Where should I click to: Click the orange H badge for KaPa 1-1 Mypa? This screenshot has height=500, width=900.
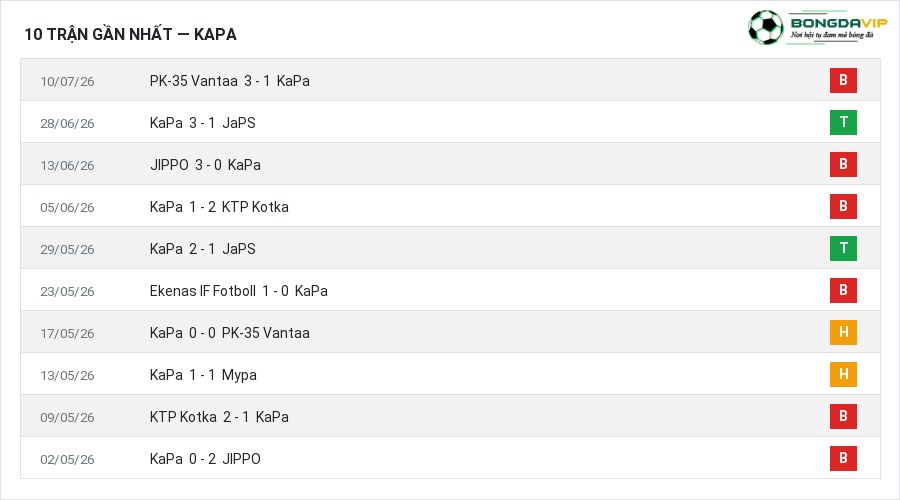tap(843, 374)
